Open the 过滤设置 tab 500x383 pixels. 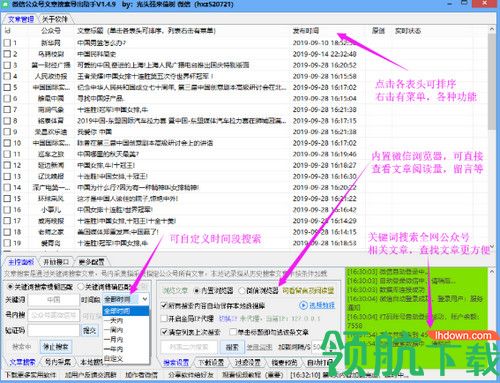pos(247,363)
